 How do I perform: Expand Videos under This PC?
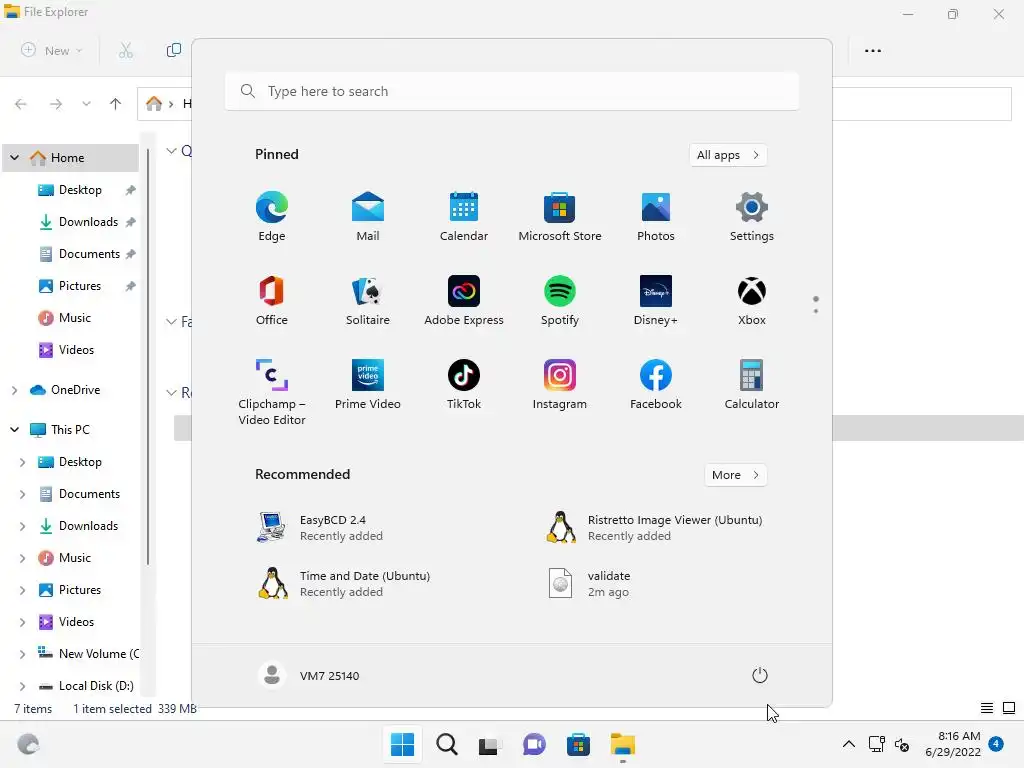(22, 622)
